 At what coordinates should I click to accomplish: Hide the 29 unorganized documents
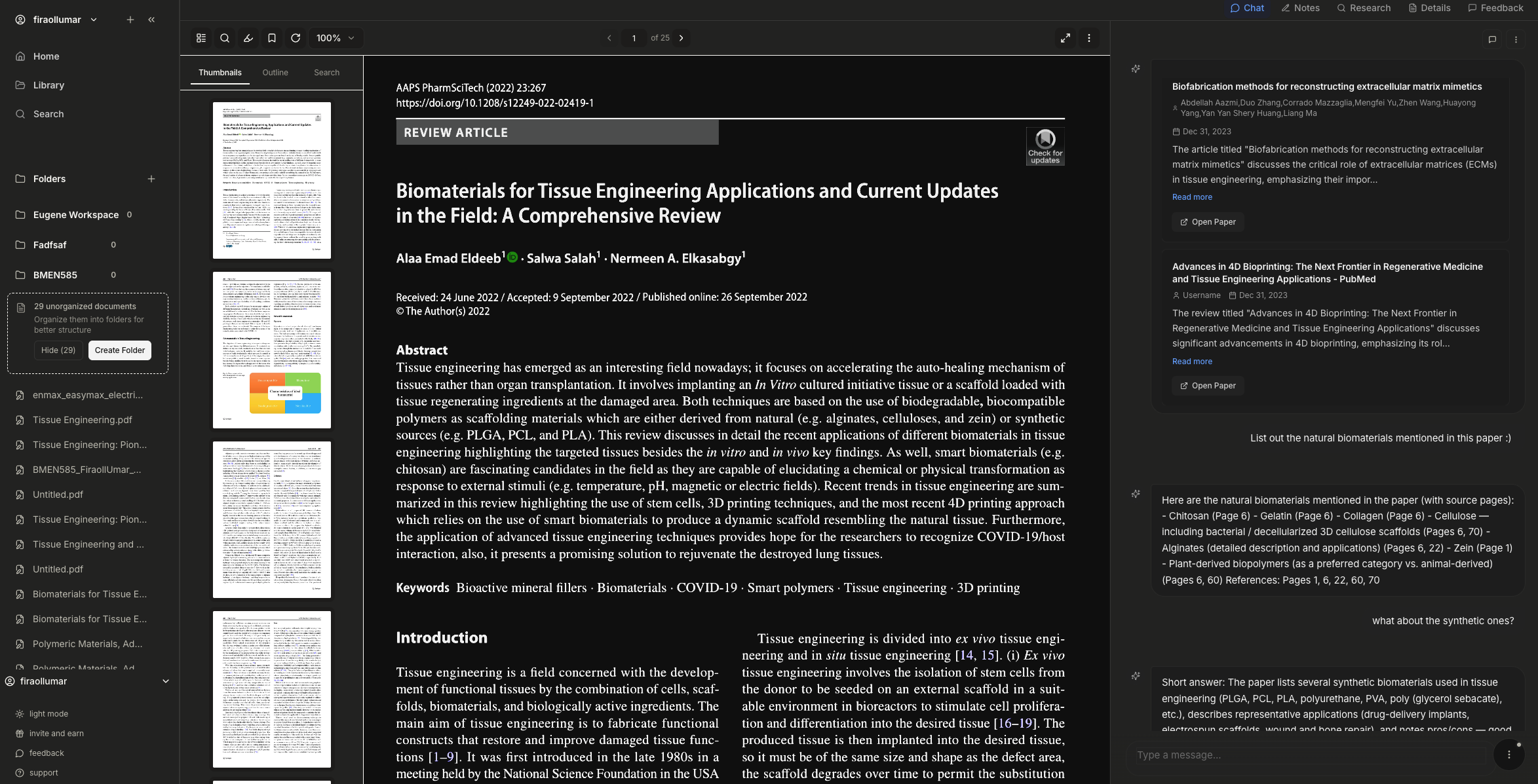[x=58, y=350]
